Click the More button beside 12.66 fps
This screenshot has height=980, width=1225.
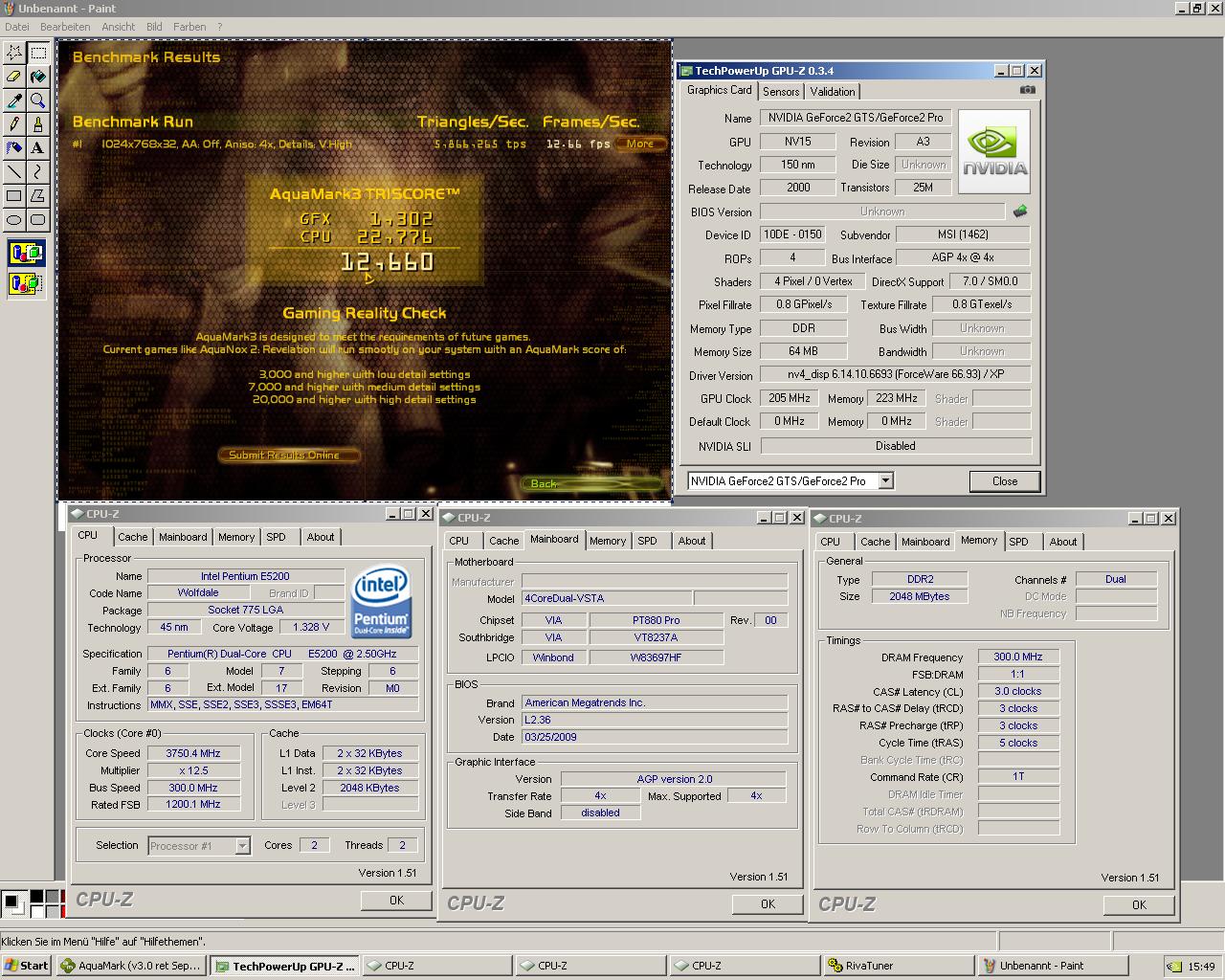[x=640, y=144]
